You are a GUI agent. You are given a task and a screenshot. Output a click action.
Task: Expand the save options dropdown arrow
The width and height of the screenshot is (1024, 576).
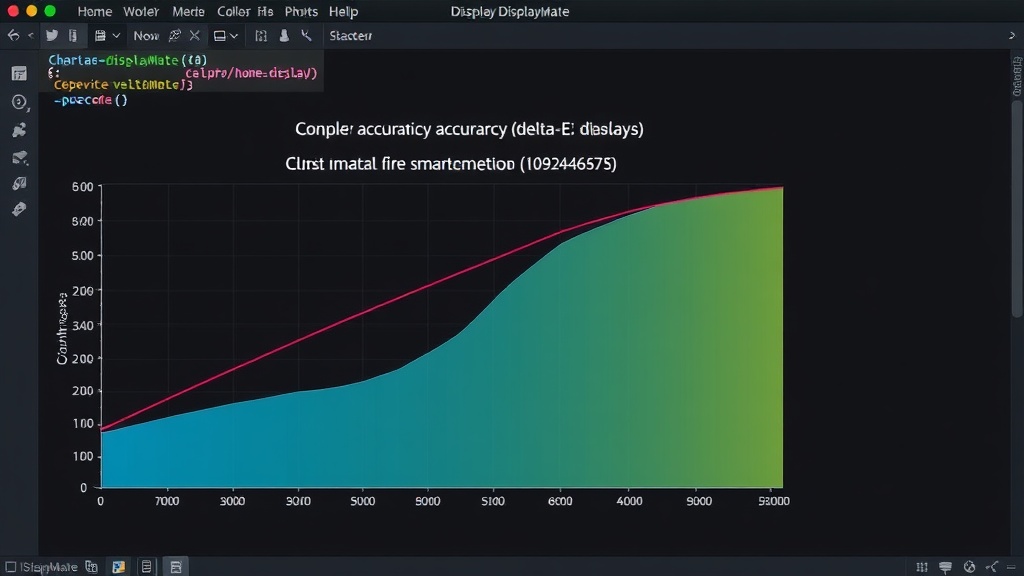point(116,36)
